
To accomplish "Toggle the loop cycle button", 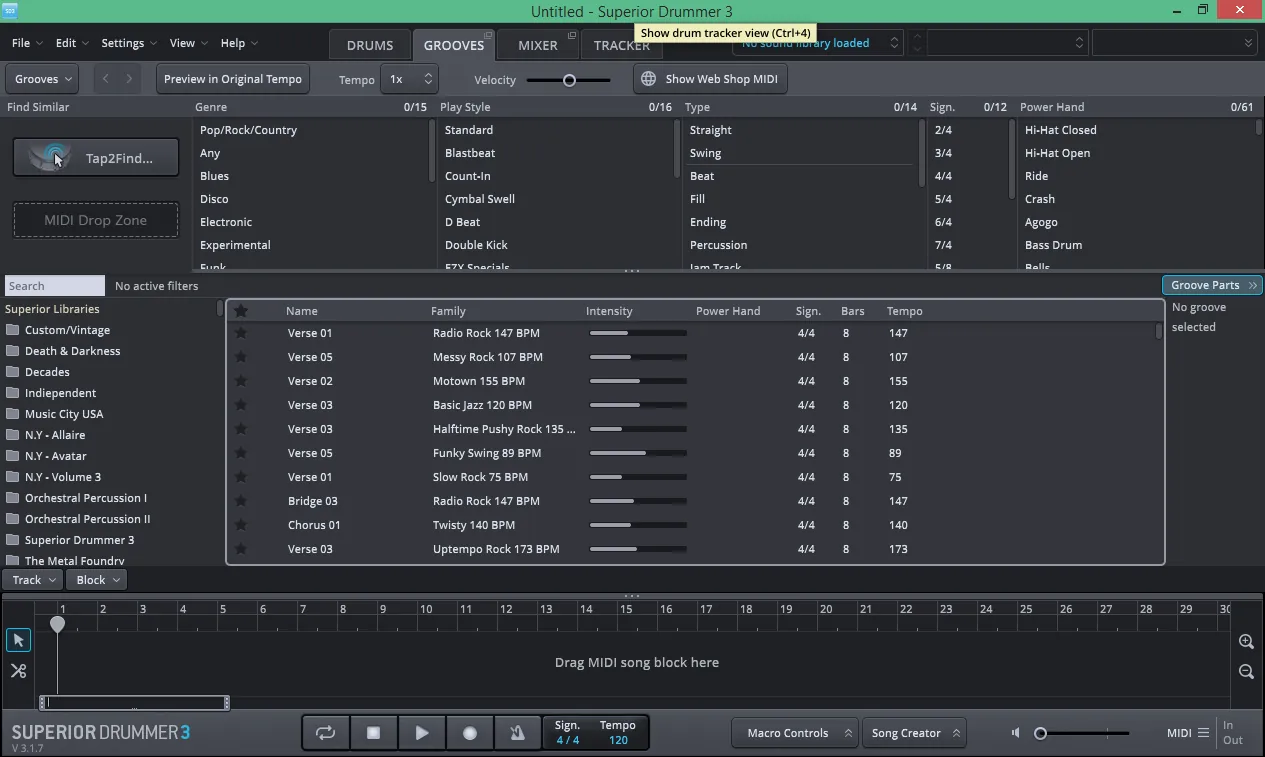I will point(326,733).
